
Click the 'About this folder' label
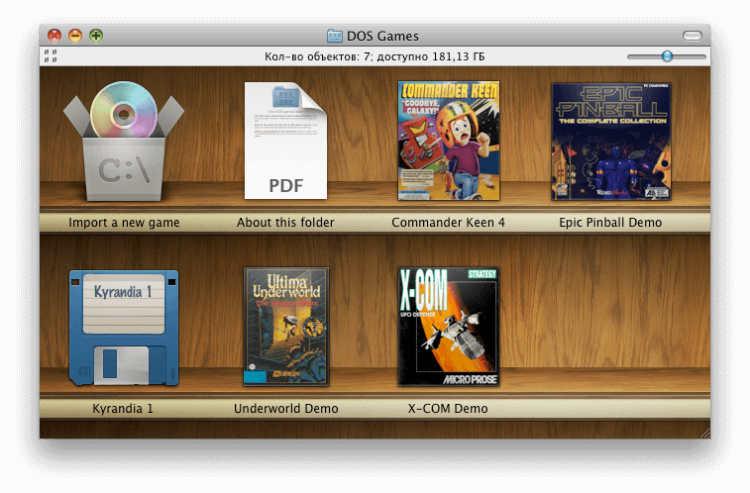click(286, 222)
